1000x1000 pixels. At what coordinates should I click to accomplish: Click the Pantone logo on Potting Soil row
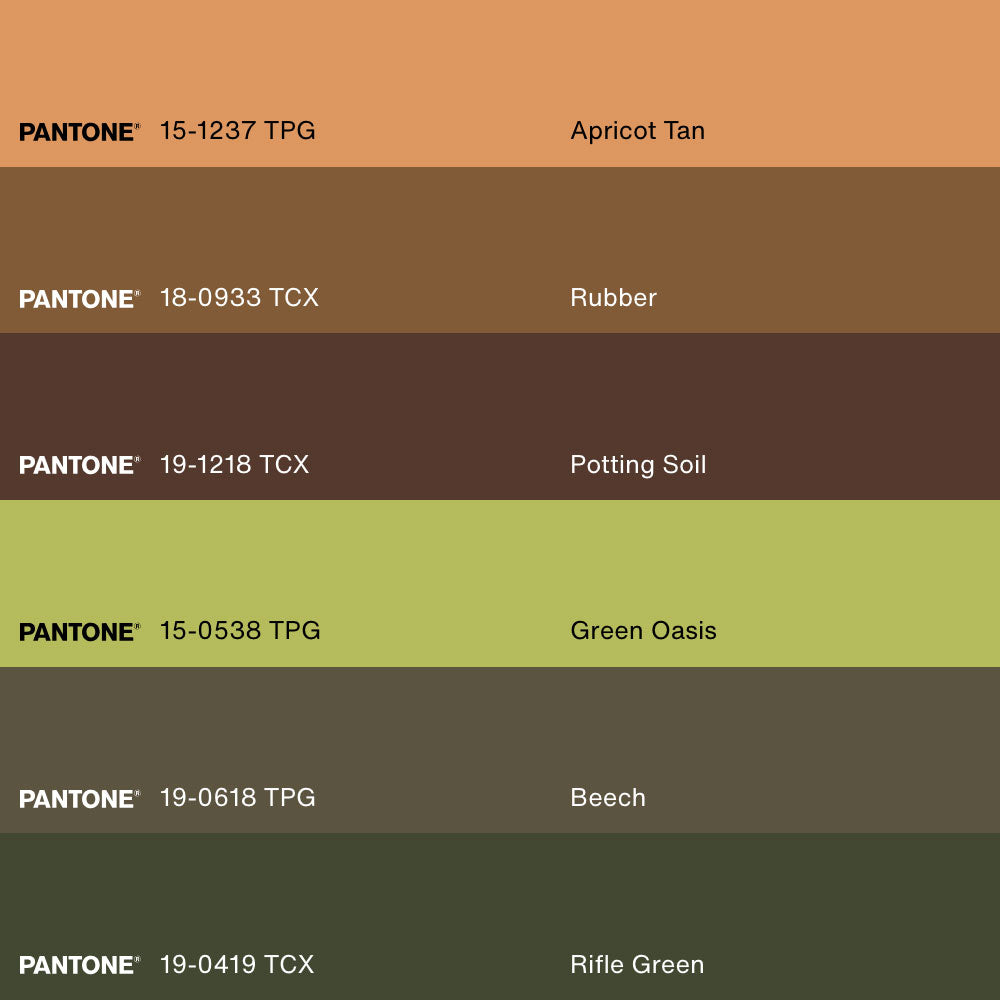(x=79, y=465)
